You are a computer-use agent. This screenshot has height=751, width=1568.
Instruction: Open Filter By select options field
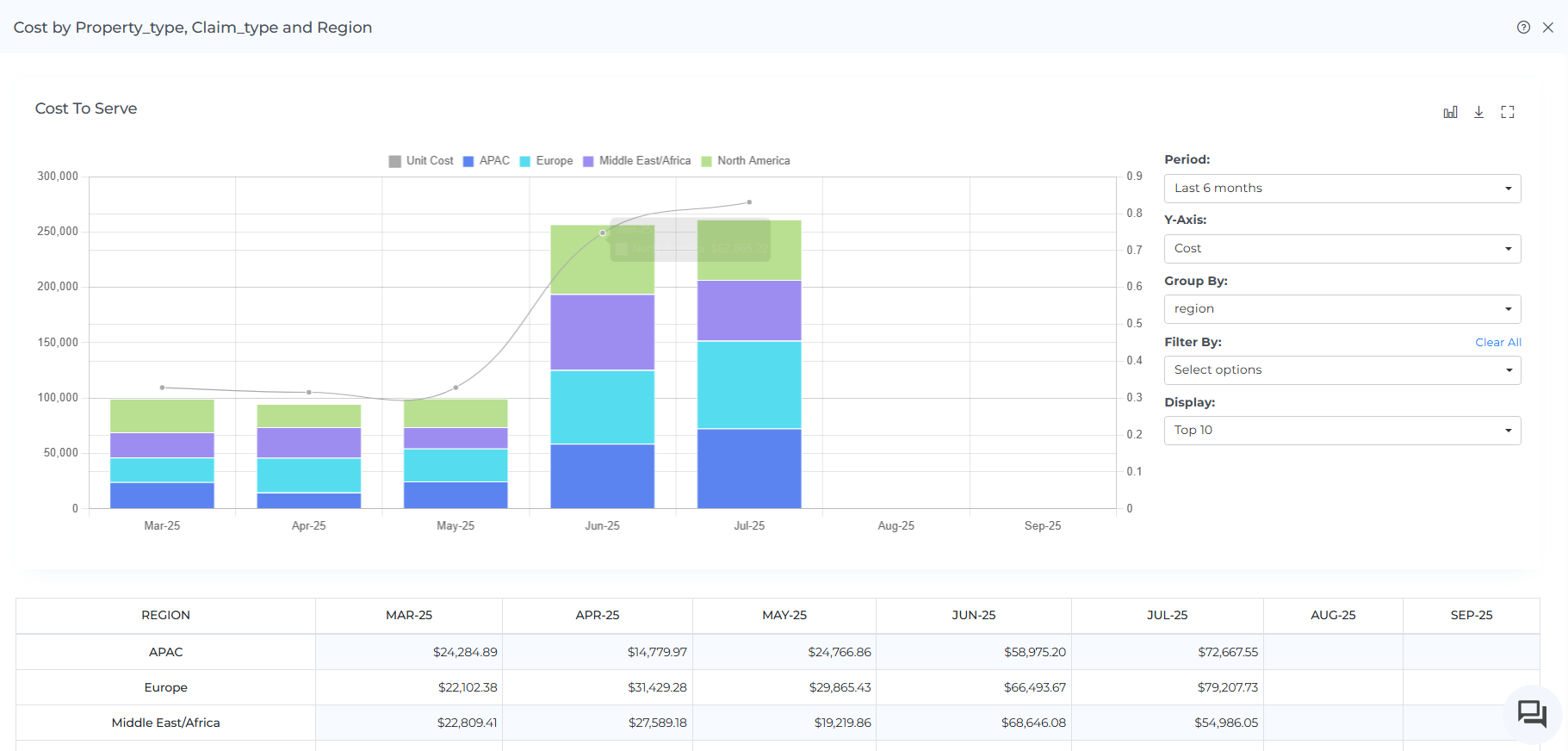1342,370
